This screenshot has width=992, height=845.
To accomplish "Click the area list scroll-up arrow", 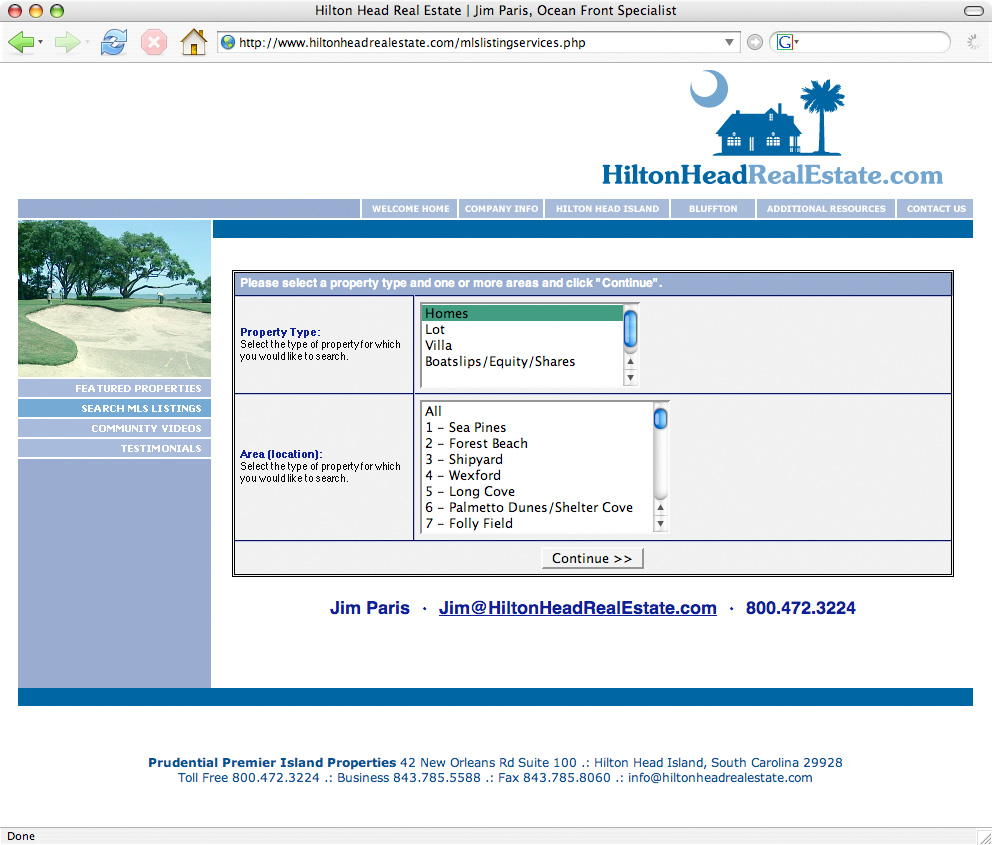I will click(x=660, y=507).
